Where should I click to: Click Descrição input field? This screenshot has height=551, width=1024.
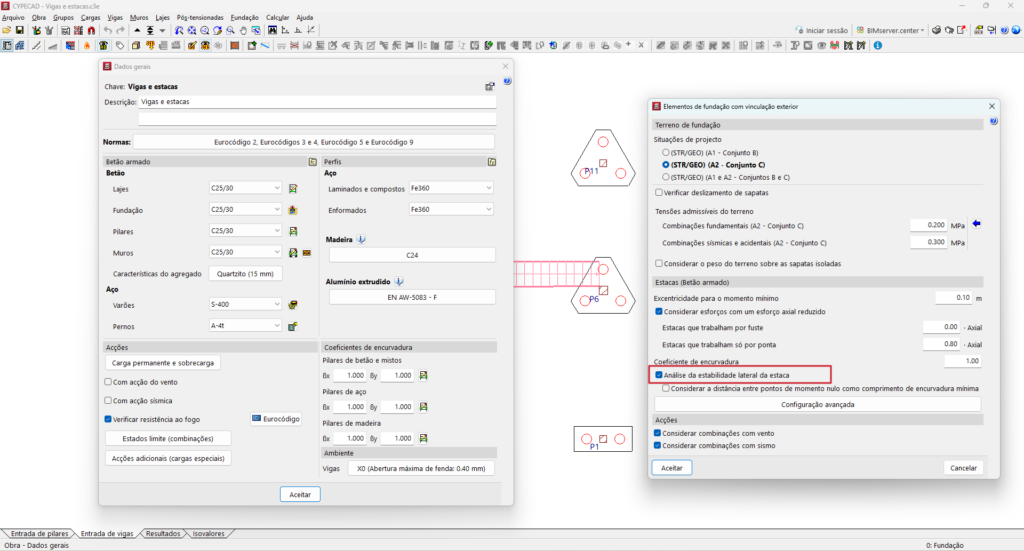click(317, 102)
